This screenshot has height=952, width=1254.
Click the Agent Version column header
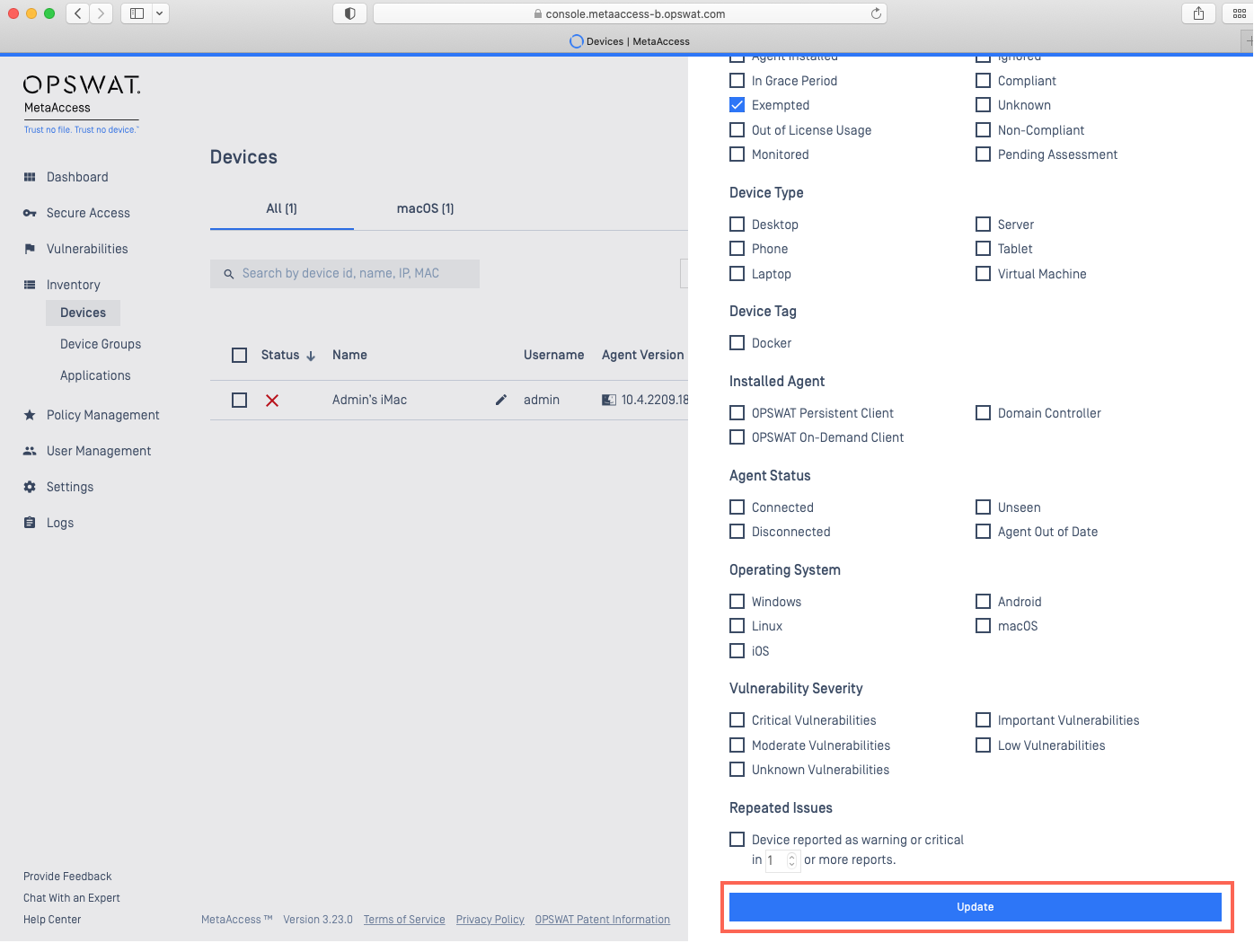(x=643, y=355)
